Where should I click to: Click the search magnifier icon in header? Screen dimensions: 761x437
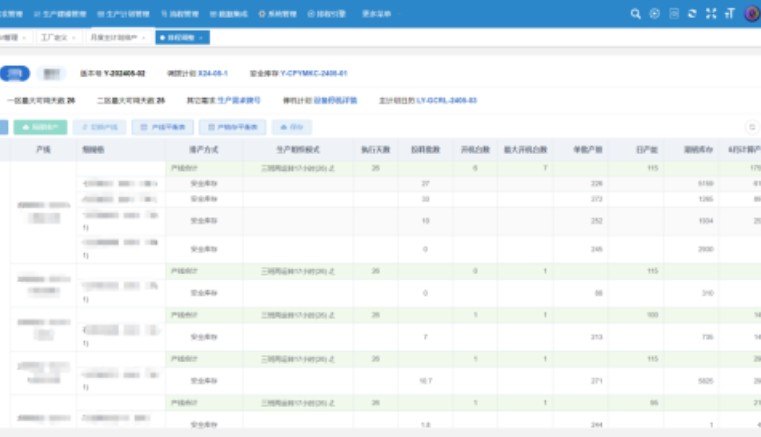[x=635, y=14]
